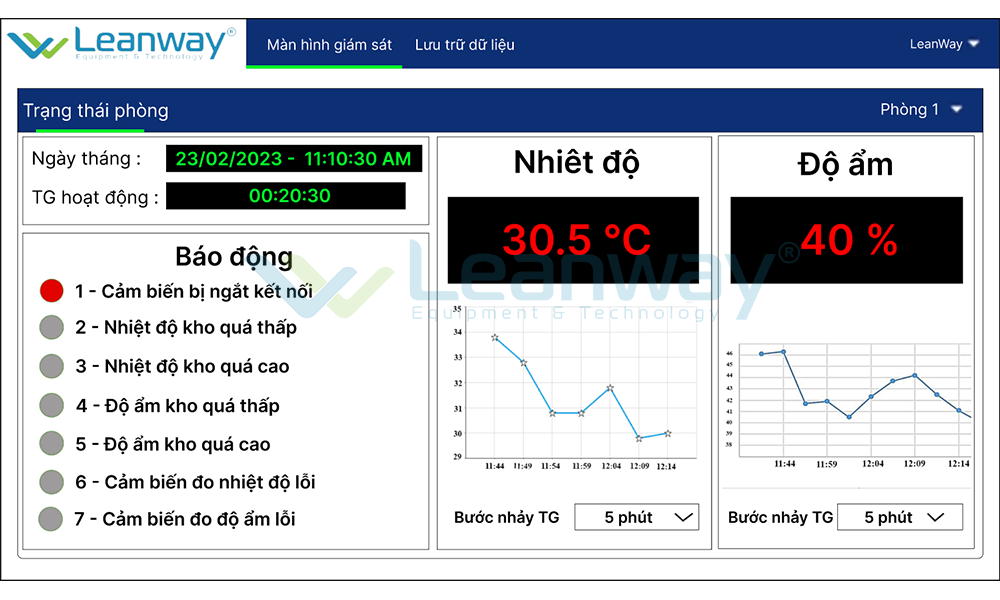The image size is (1000, 600).
Task: Click the TG hoạt động elapsed time field
Action: [286, 196]
